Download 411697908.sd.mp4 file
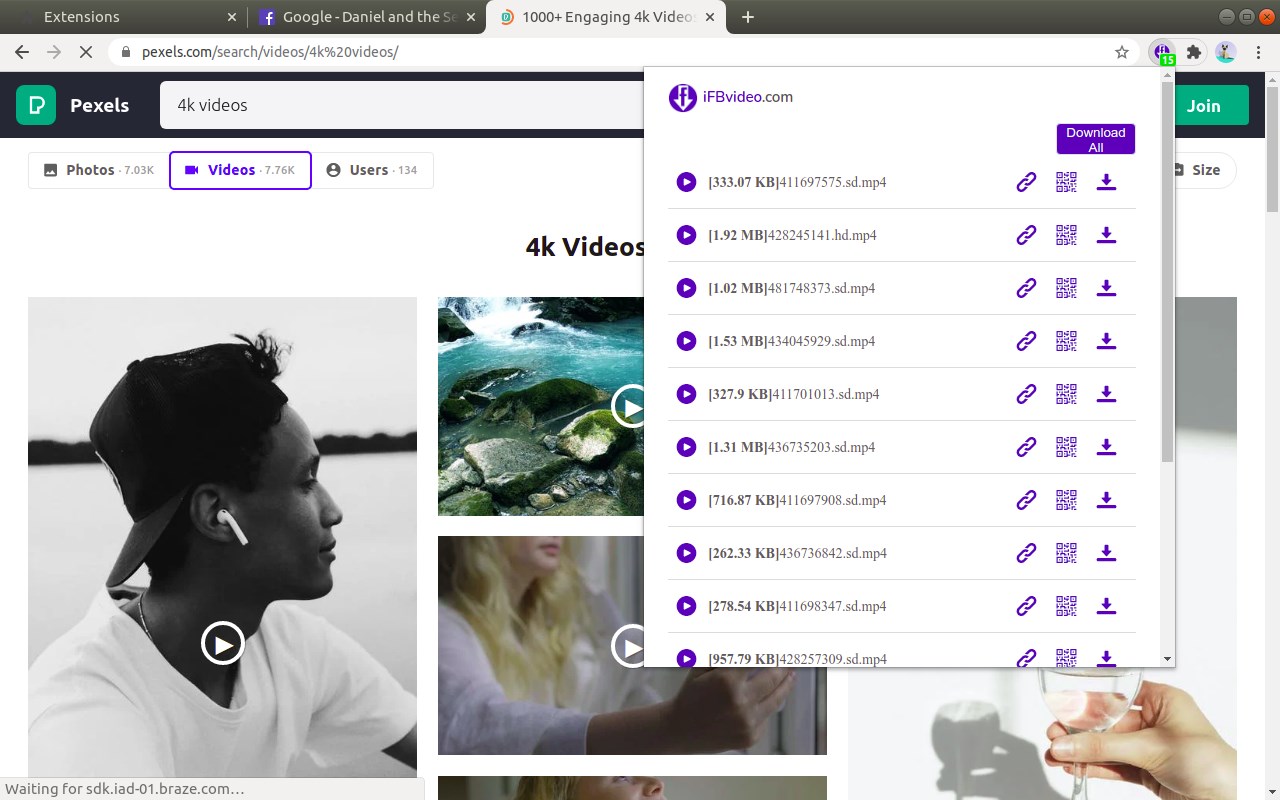This screenshot has width=1280, height=800. tap(1106, 500)
